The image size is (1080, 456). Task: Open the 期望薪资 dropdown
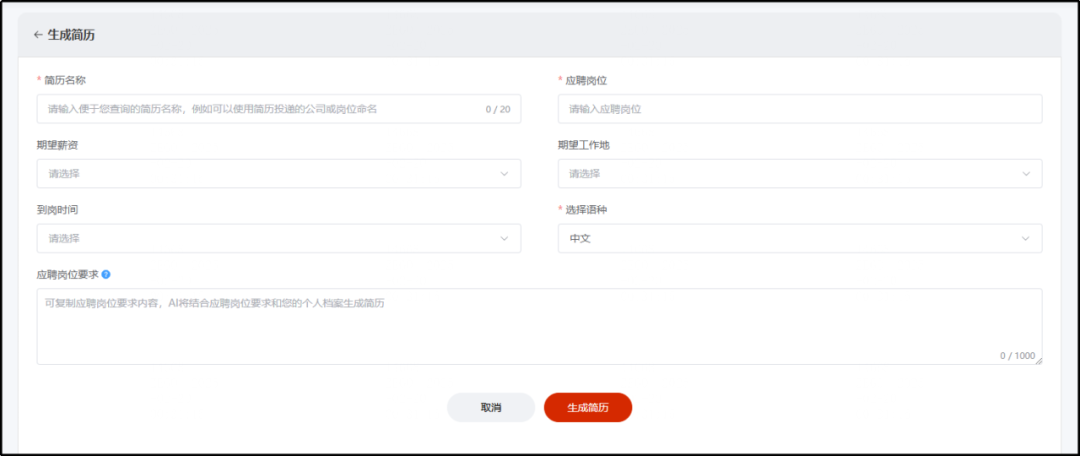point(278,174)
